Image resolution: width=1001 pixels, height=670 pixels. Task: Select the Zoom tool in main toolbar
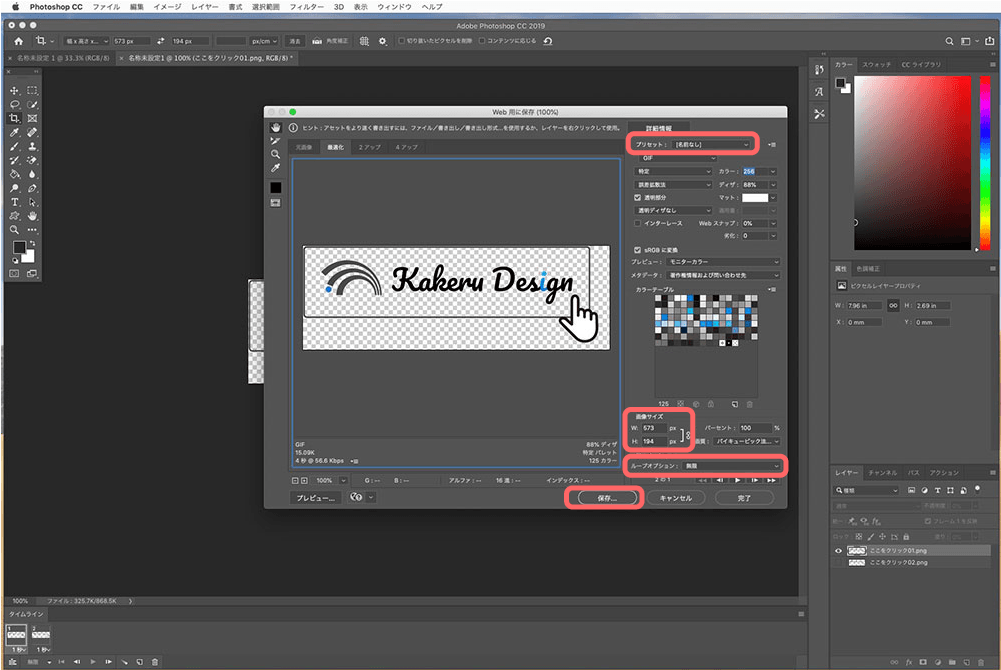point(14,230)
